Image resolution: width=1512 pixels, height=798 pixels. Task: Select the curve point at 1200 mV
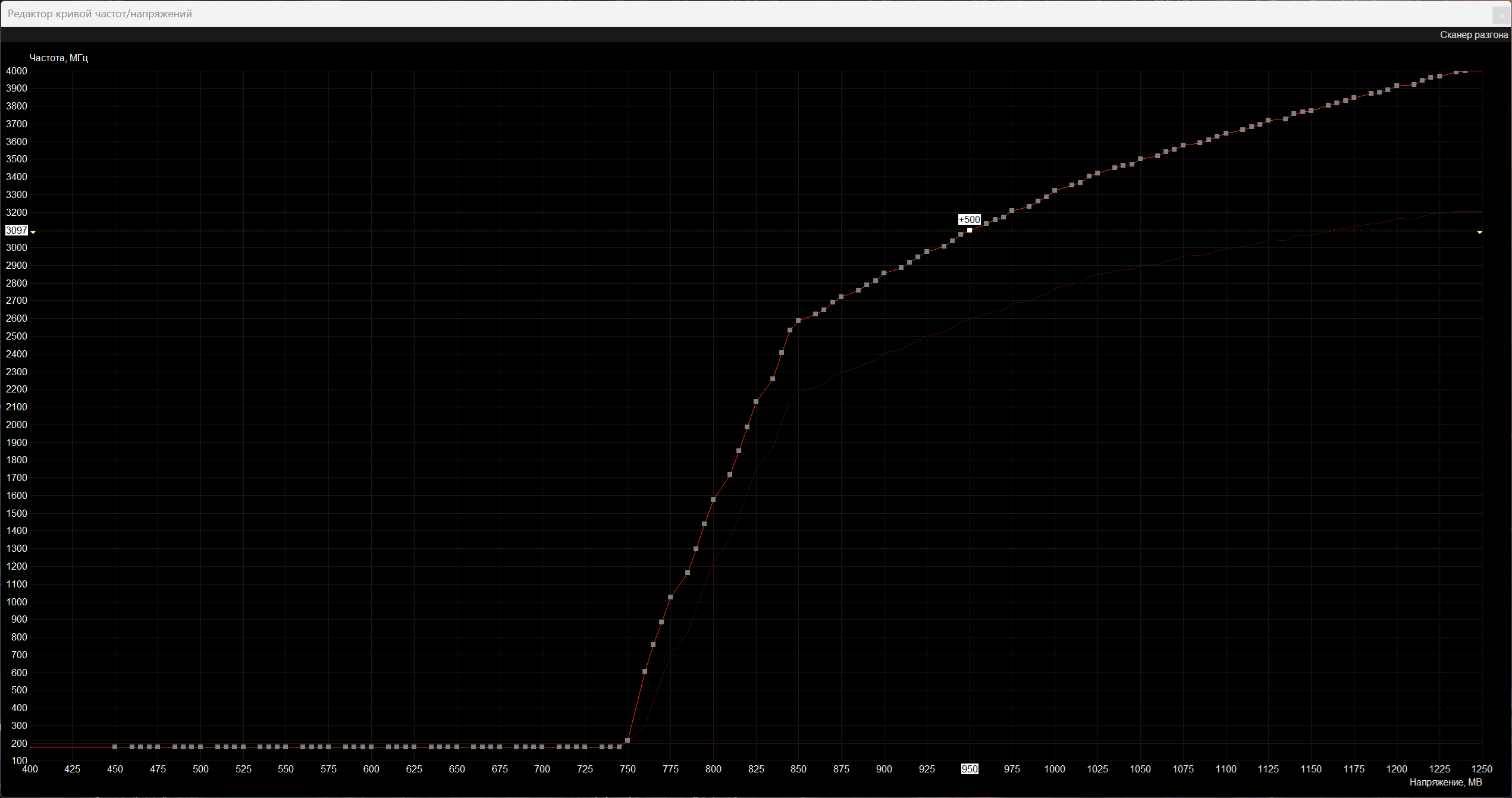click(1397, 86)
